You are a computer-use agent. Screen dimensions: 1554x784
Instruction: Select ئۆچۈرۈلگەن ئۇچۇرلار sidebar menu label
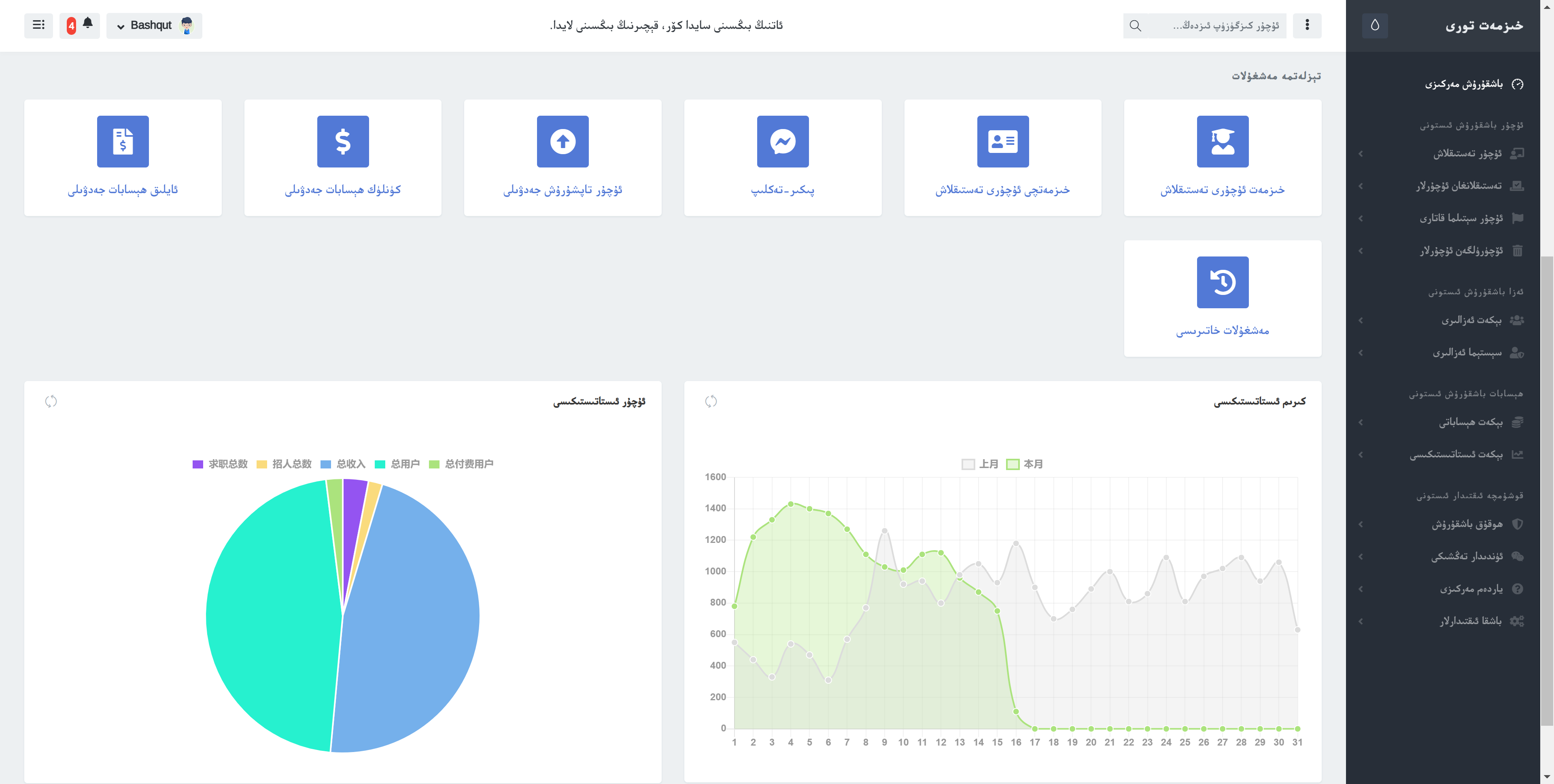(x=1461, y=250)
